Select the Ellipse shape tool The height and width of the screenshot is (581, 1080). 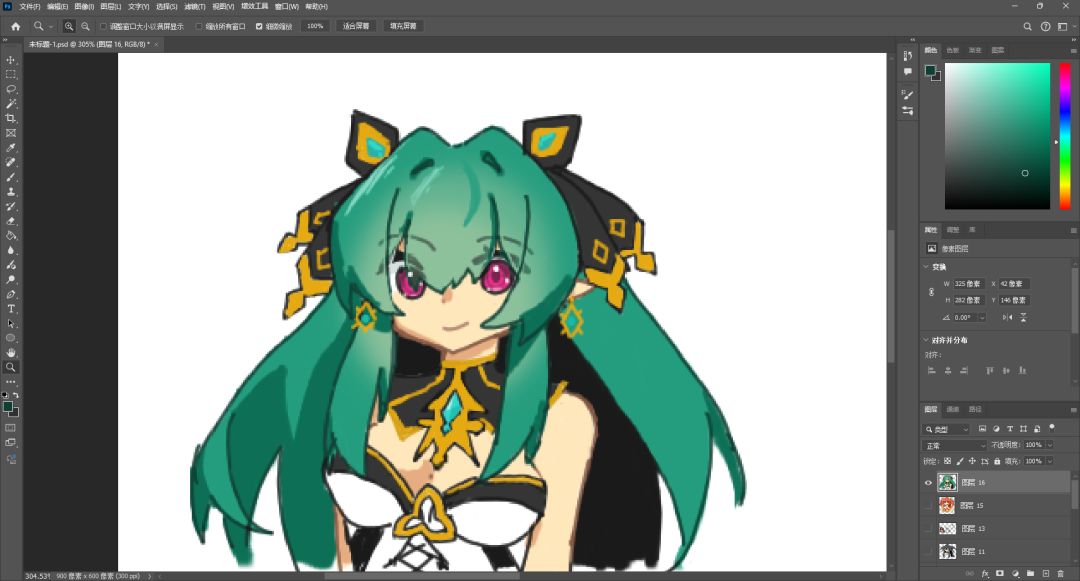(10, 338)
